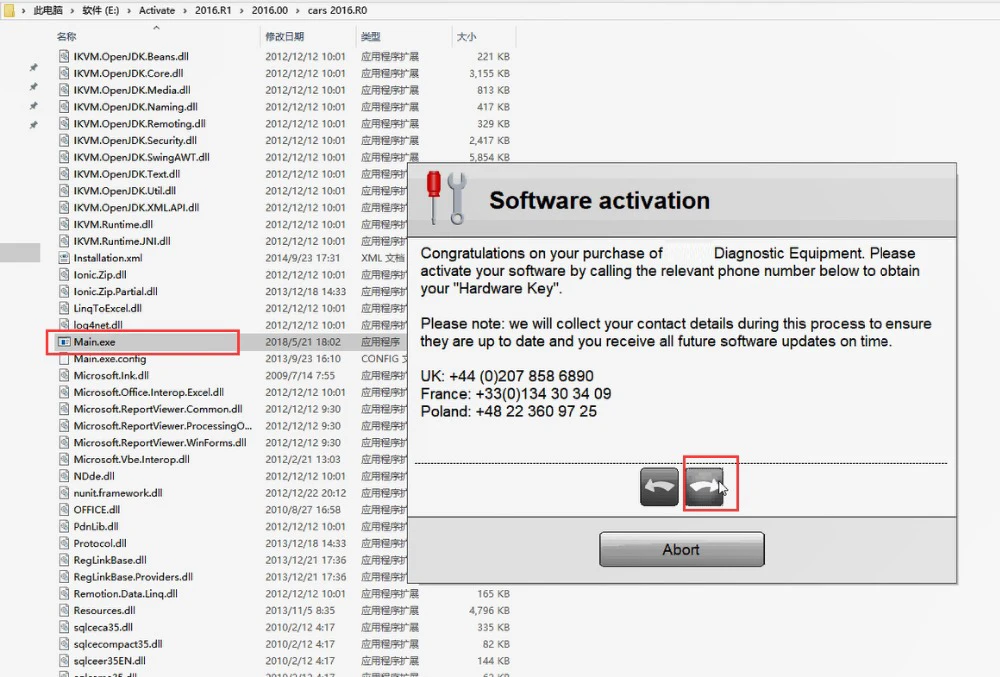Image resolution: width=1000 pixels, height=677 pixels.
Task: Select Microsoft.Office.Interop.Excel.dll file
Action: [149, 393]
